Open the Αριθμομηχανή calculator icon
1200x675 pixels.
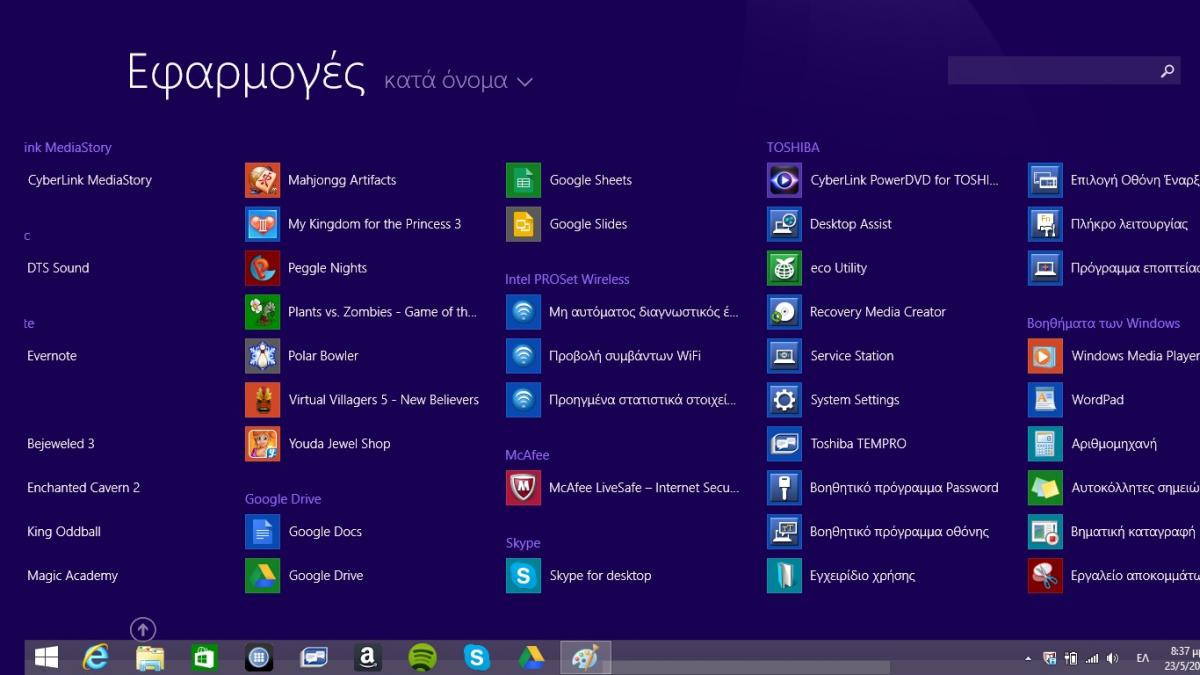pyautogui.click(x=1045, y=444)
